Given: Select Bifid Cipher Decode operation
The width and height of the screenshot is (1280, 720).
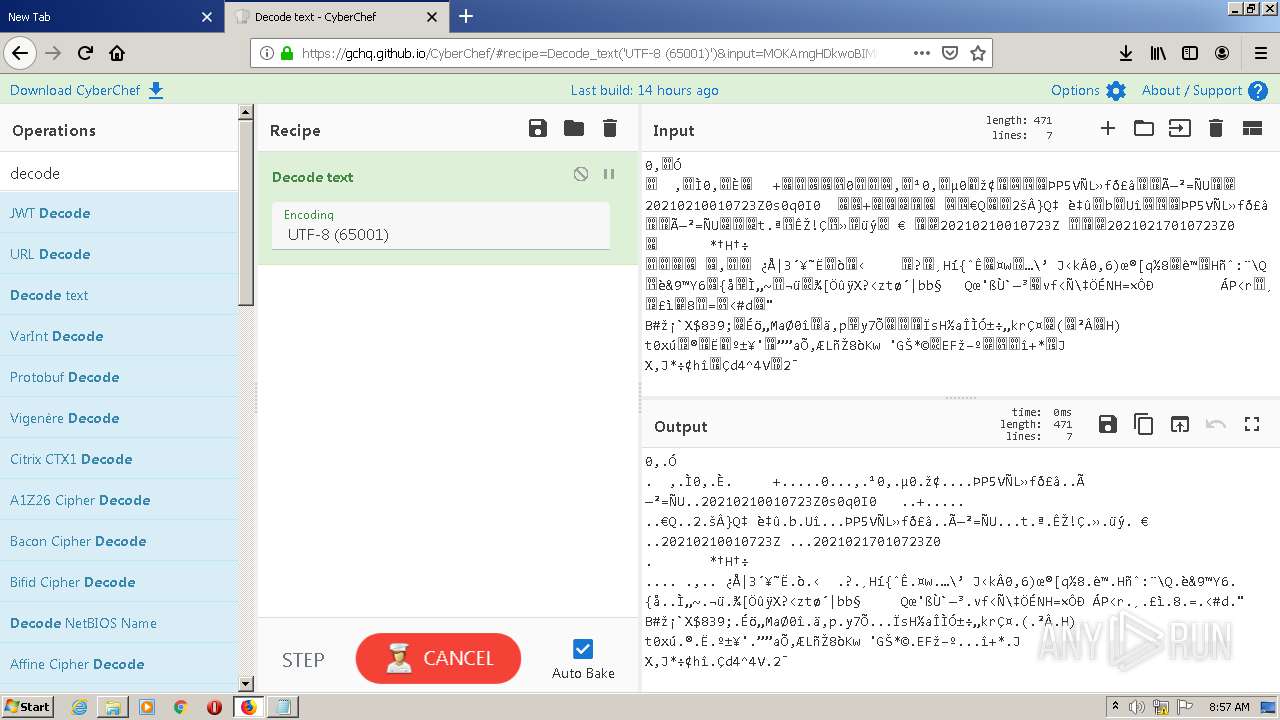Looking at the screenshot, I should click(x=119, y=582).
